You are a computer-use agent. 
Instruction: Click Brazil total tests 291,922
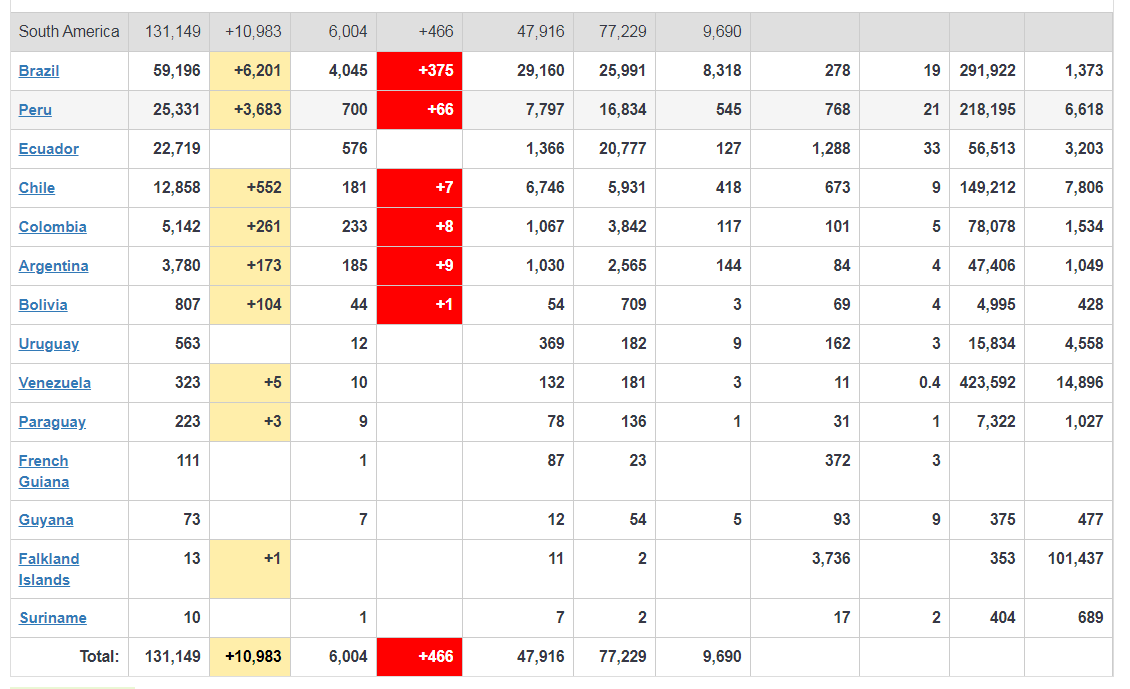(x=987, y=71)
